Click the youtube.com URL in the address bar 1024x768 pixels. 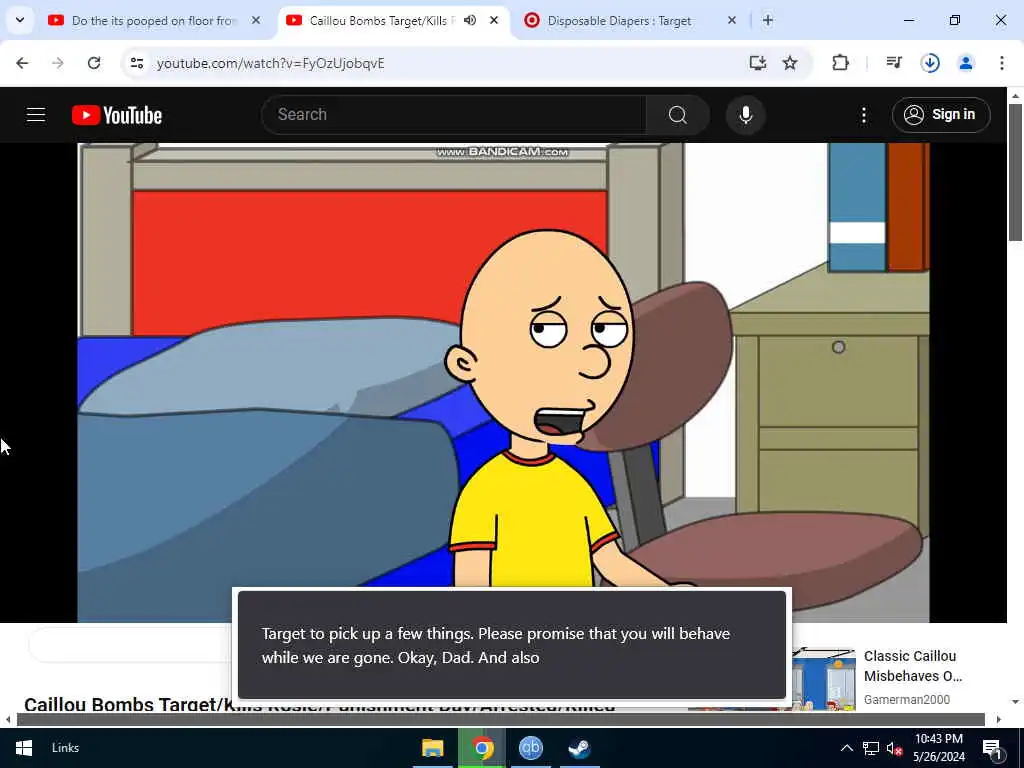pyautogui.click(x=270, y=63)
